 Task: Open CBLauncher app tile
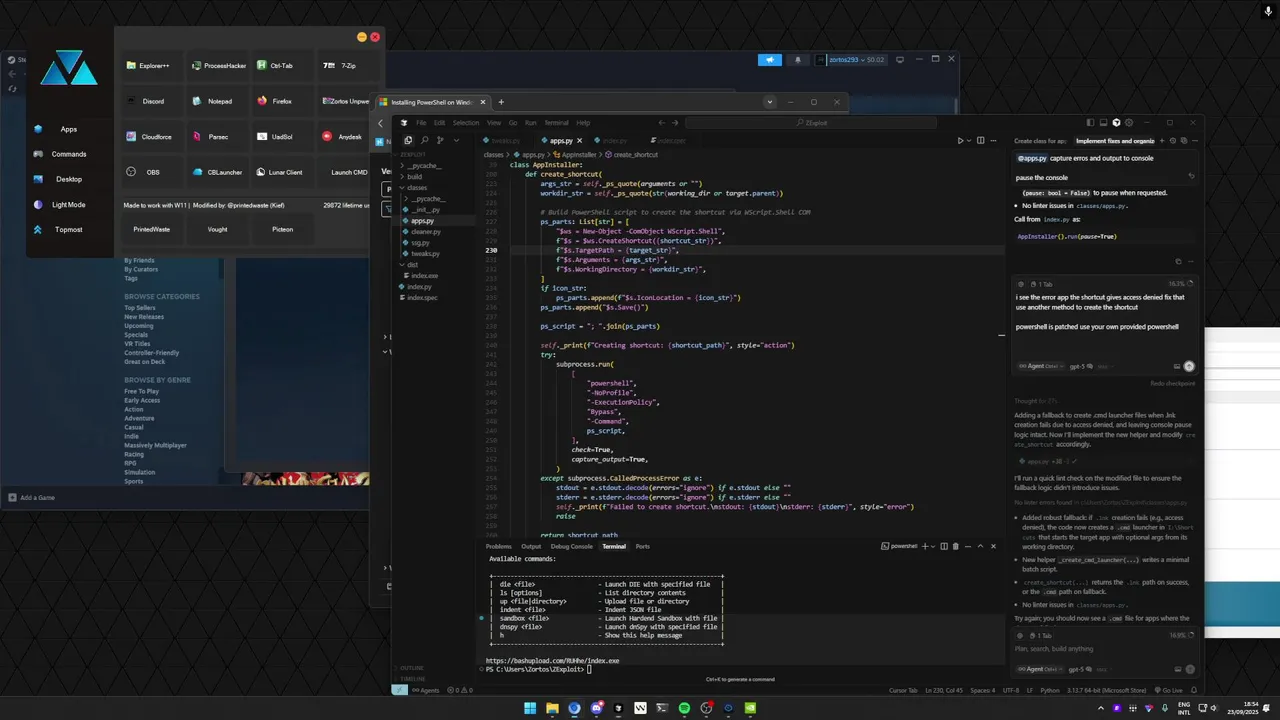tap(218, 172)
